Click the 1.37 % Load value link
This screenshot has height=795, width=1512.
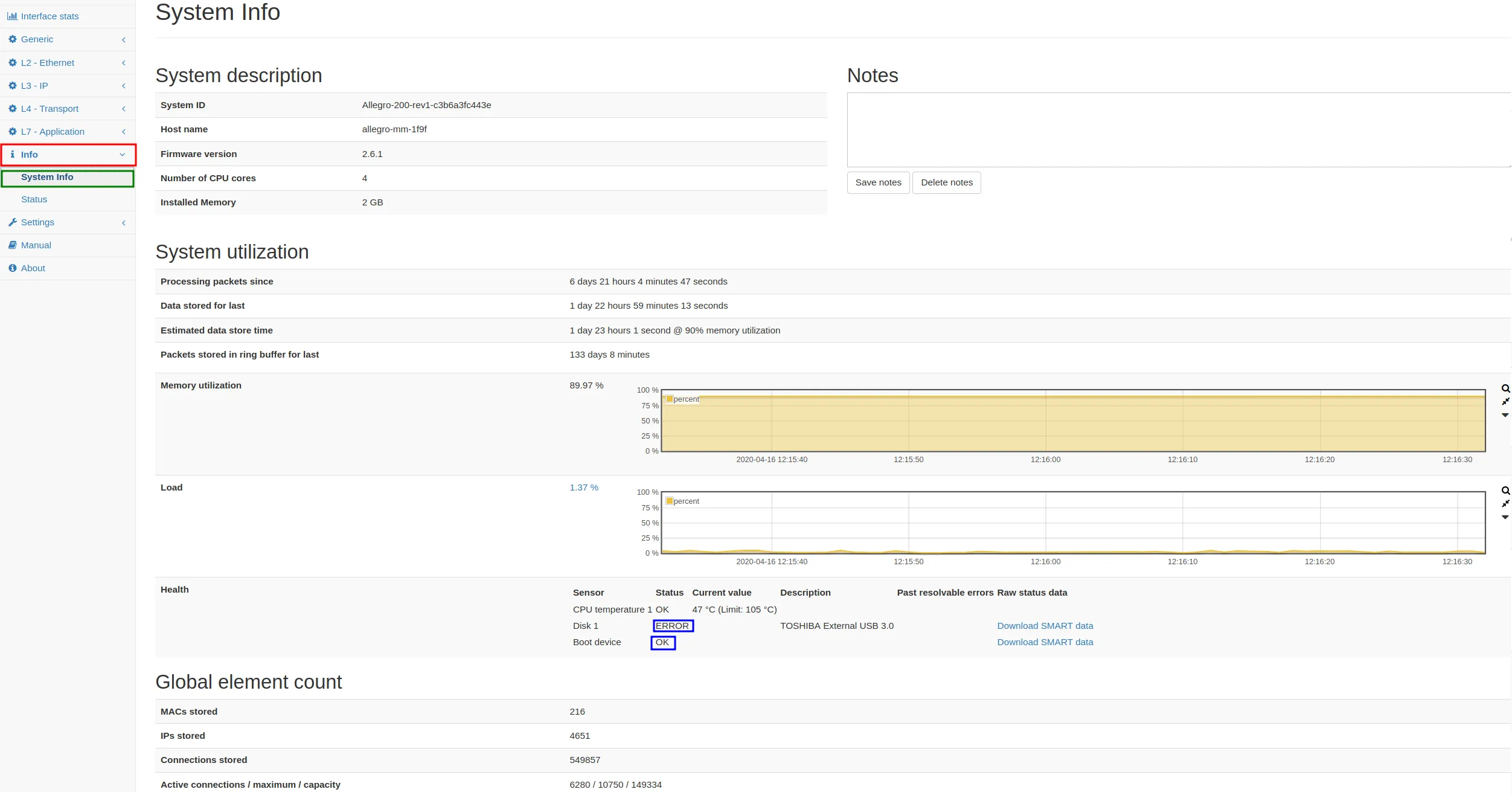[583, 488]
